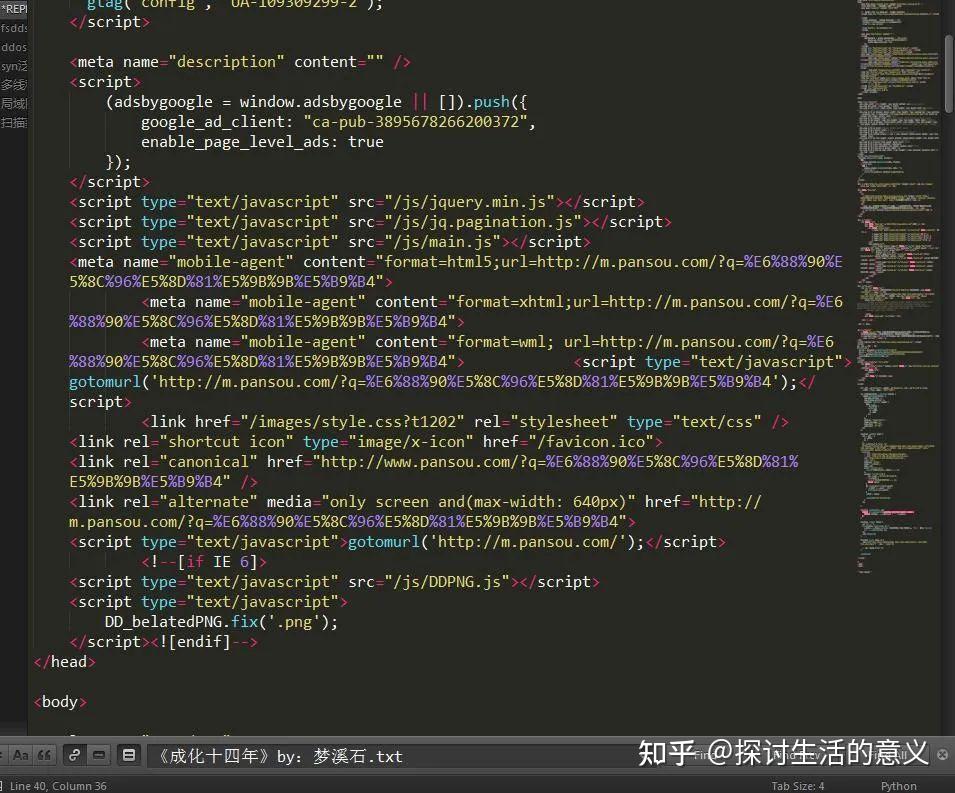
Task: Click Line 40, Column 36 status text
Action: tap(58, 786)
